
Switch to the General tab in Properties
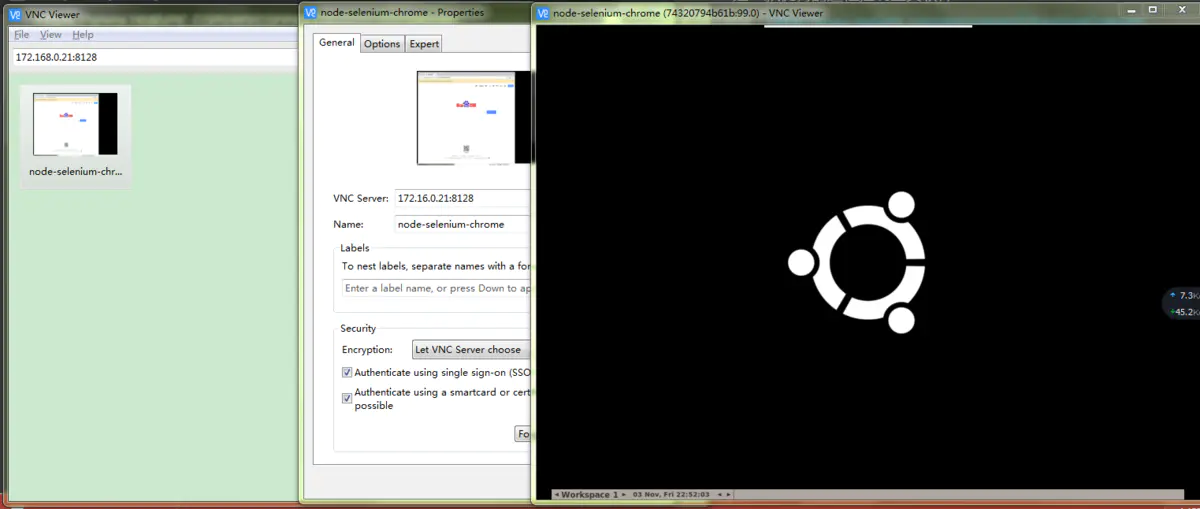click(337, 42)
